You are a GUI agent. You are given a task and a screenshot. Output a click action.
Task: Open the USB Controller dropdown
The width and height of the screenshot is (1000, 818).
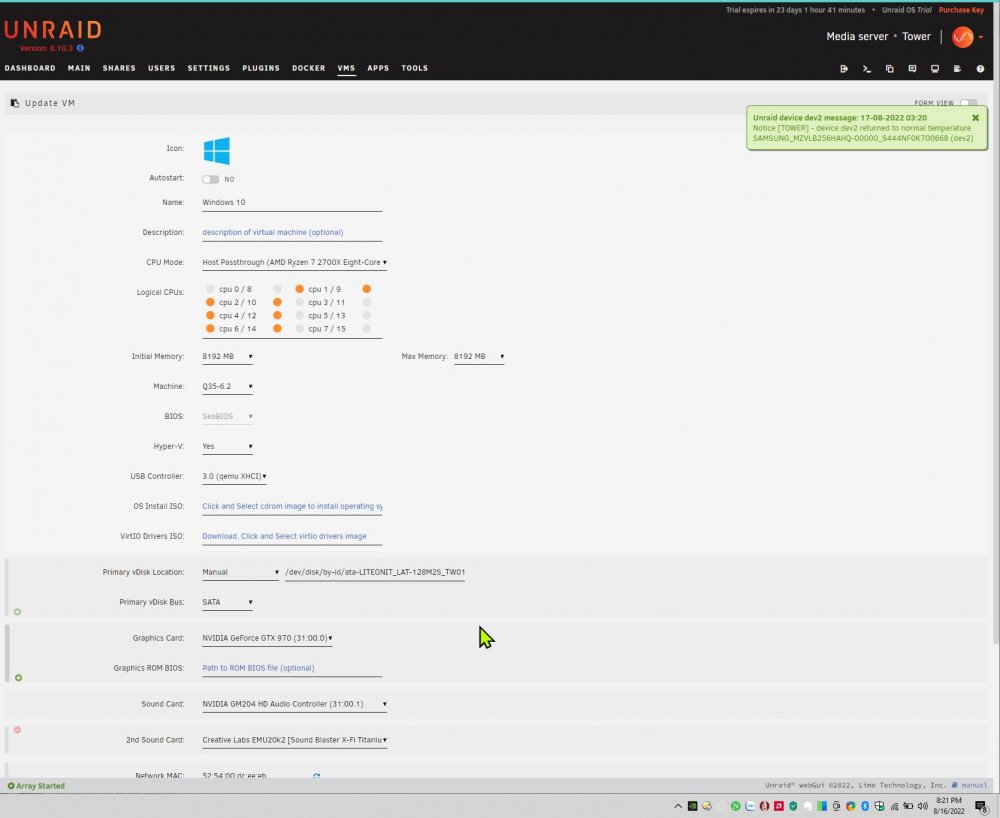coord(234,476)
